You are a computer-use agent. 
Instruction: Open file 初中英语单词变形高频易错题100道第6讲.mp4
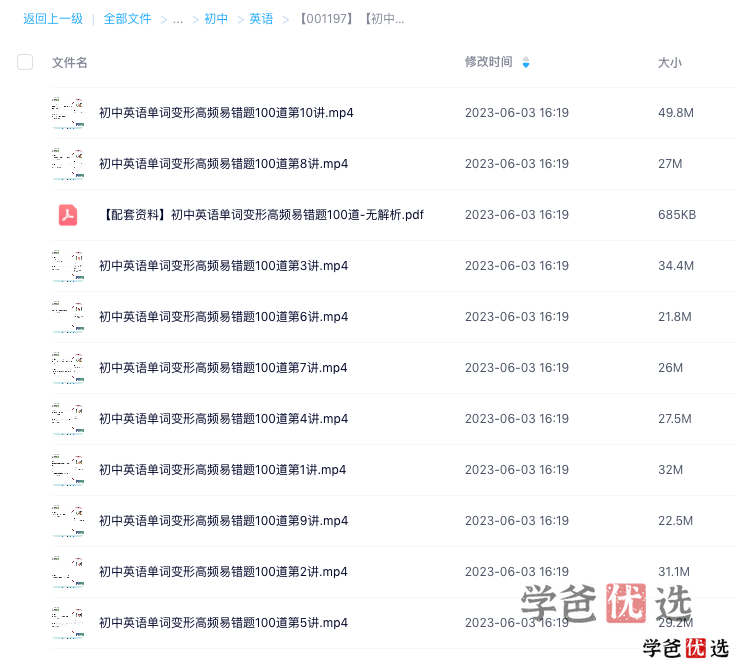(223, 317)
